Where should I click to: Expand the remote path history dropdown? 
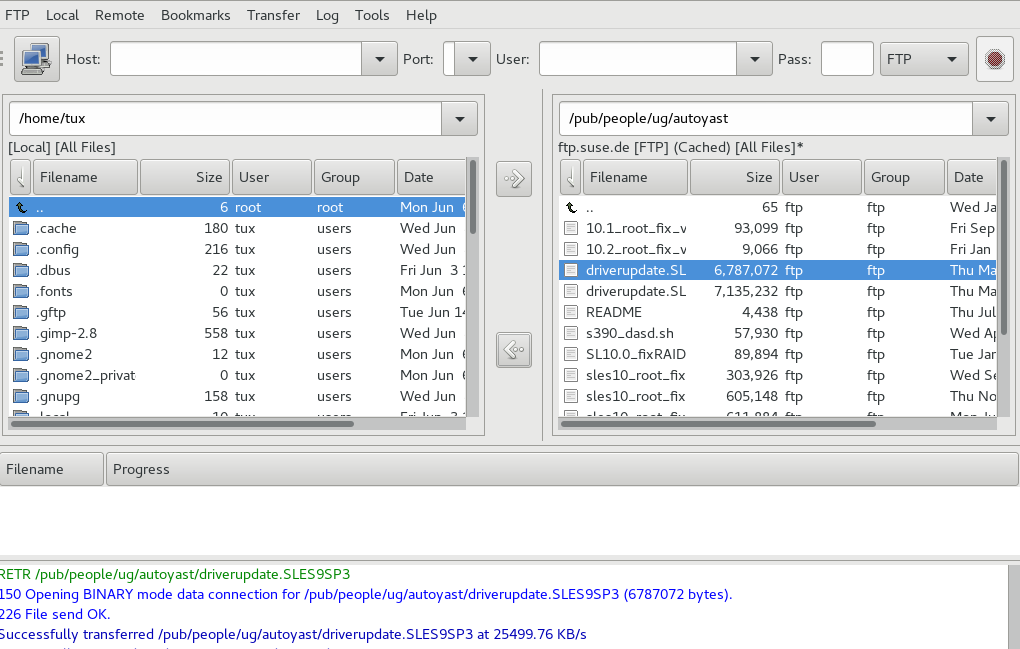(990, 118)
